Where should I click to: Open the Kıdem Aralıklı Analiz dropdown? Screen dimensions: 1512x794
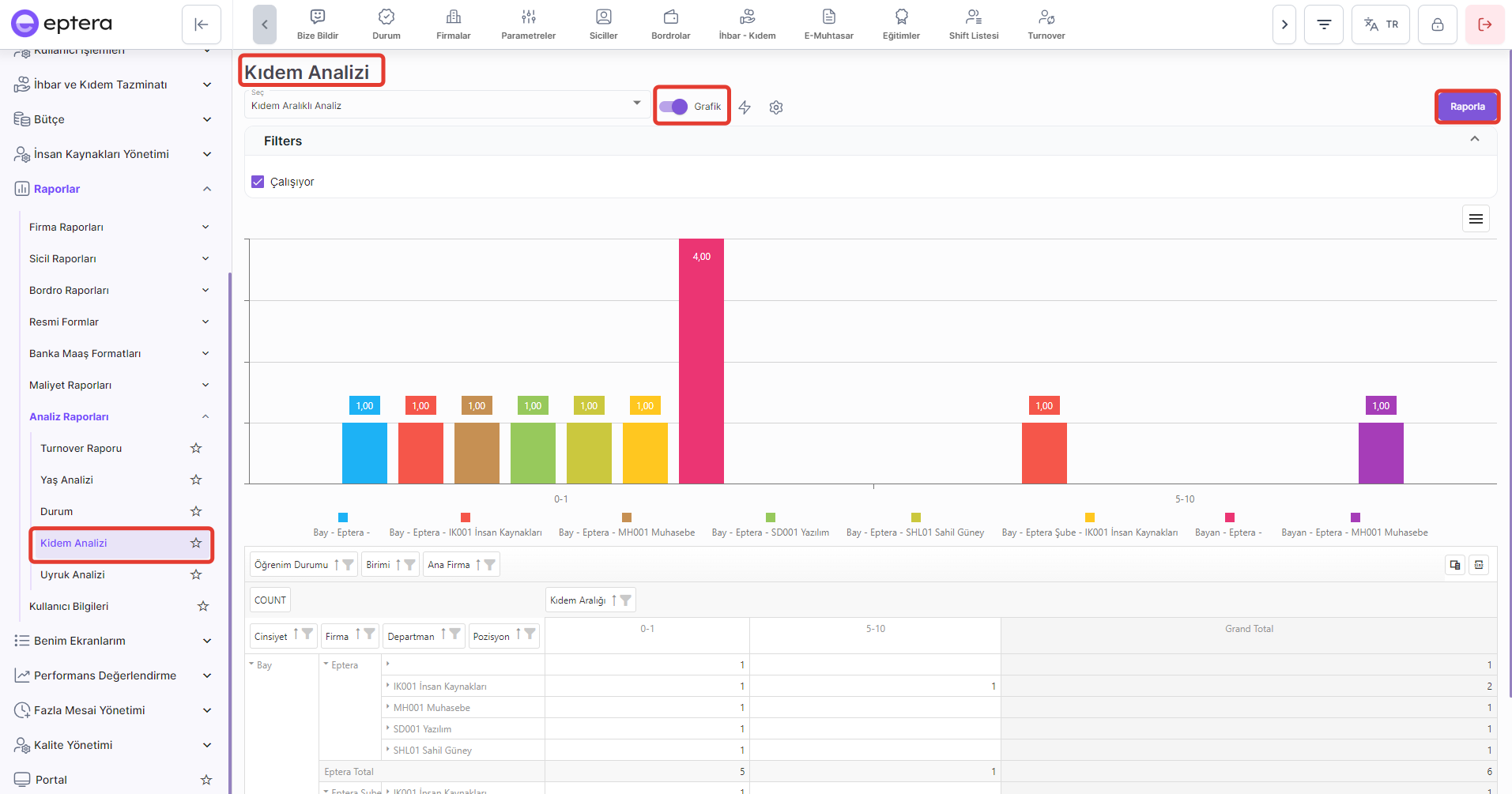click(447, 105)
